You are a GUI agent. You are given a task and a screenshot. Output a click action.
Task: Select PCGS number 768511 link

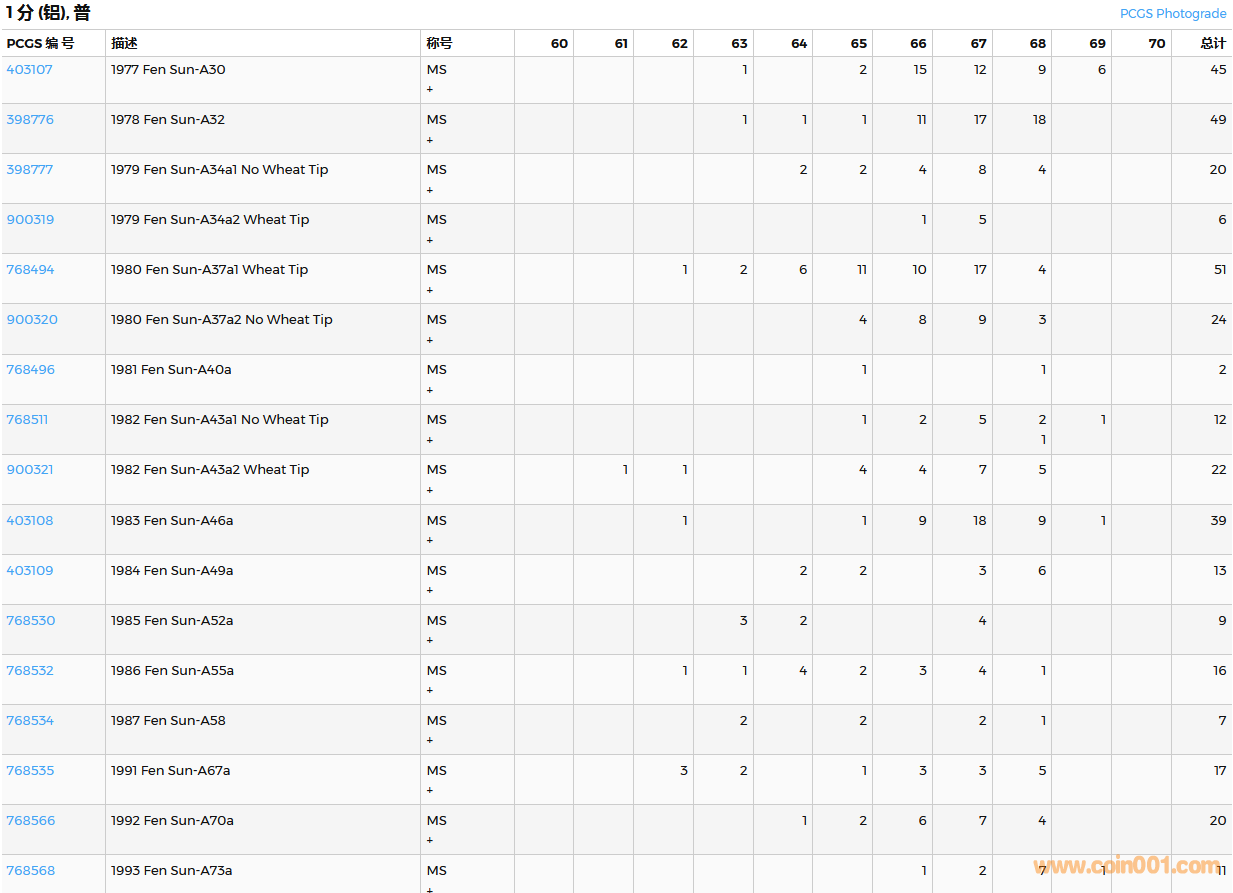click(x=27, y=420)
